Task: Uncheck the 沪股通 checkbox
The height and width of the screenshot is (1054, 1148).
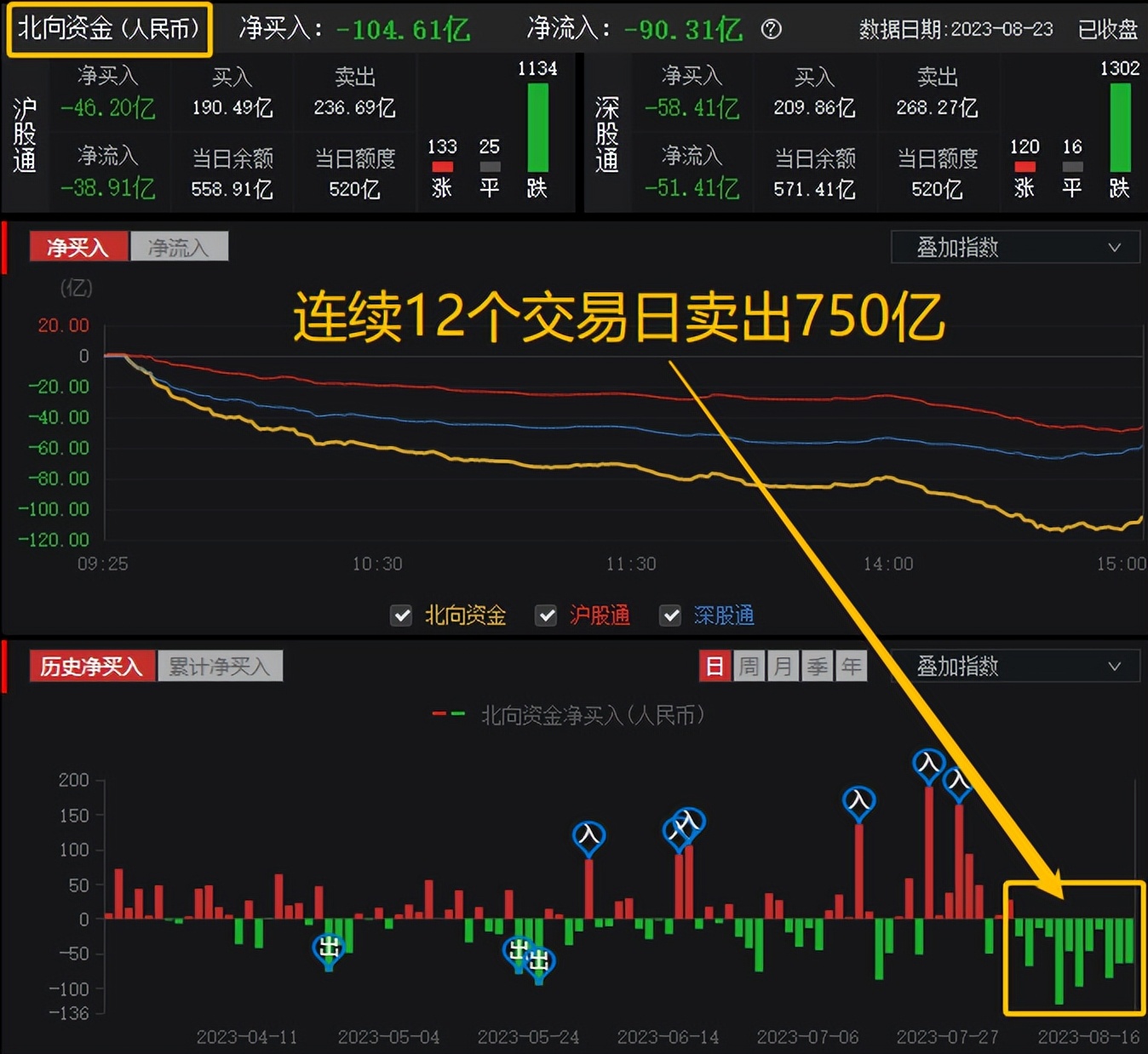Action: coord(546,616)
